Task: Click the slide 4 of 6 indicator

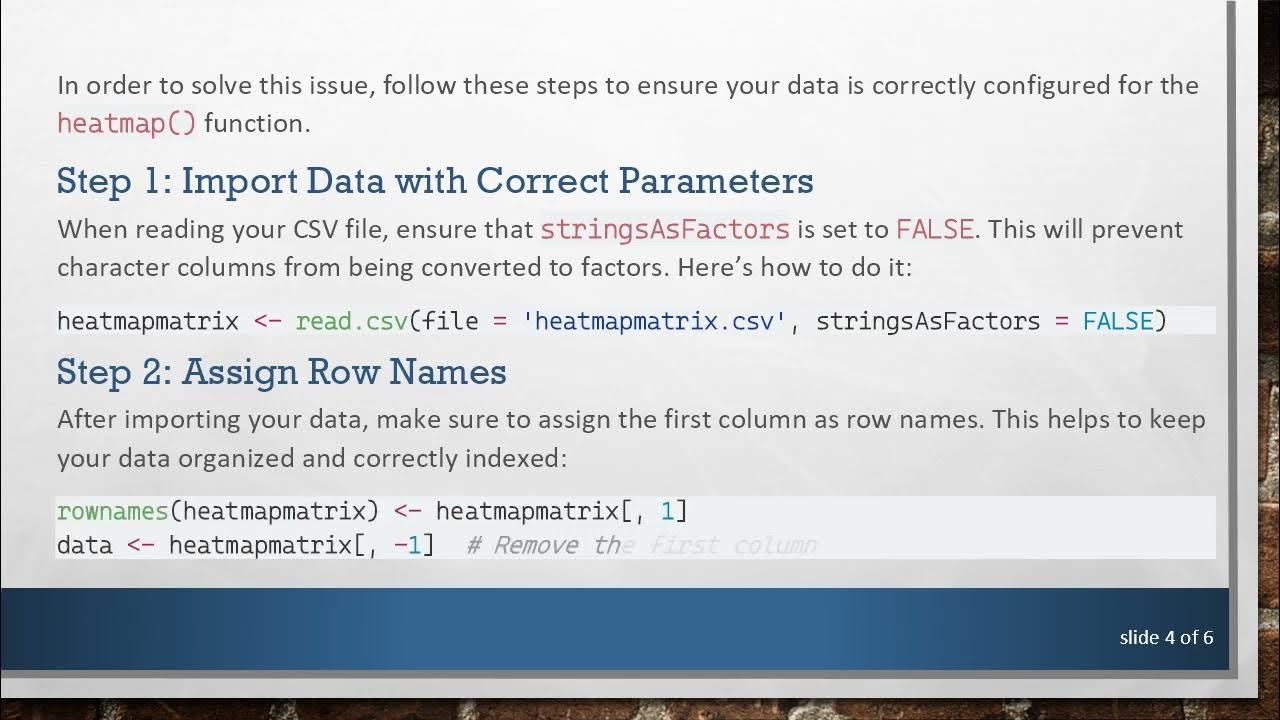Action: [1166, 637]
